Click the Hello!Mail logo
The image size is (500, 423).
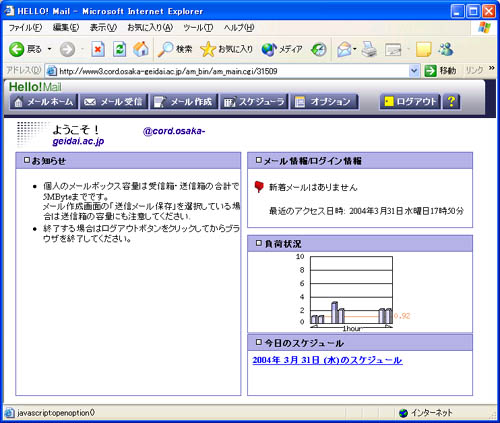point(35,87)
